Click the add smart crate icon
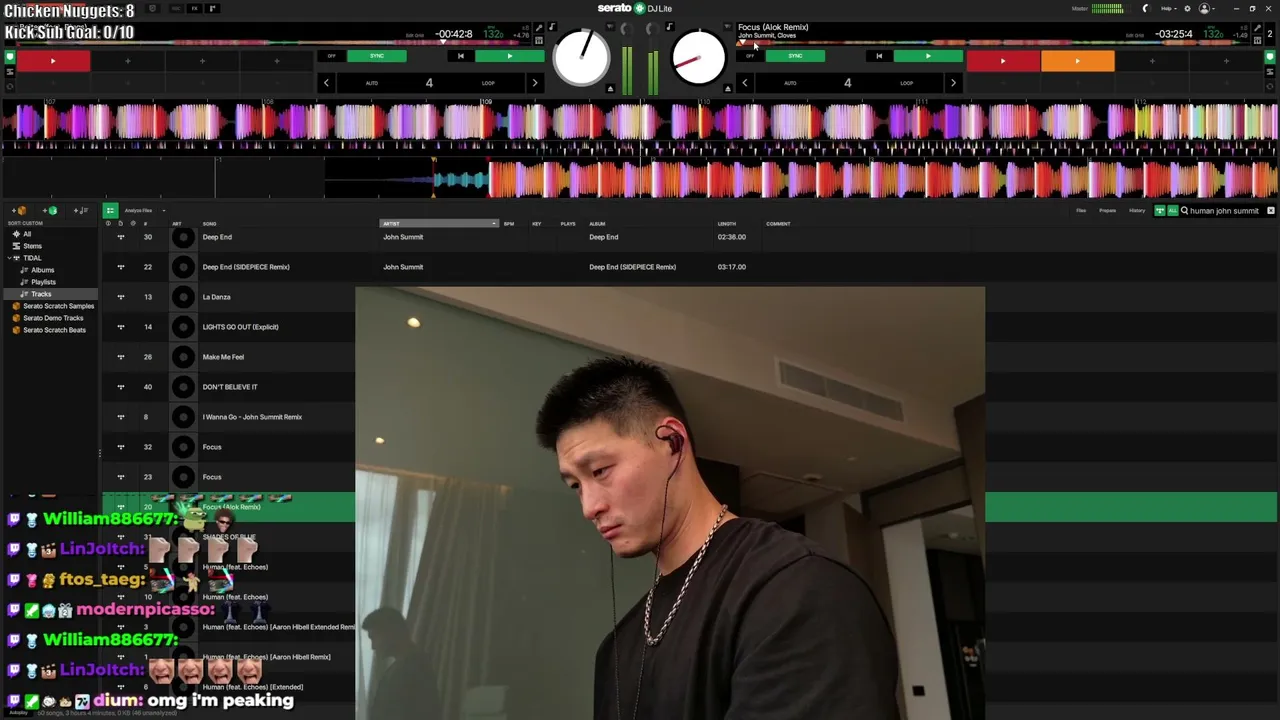 click(51, 211)
